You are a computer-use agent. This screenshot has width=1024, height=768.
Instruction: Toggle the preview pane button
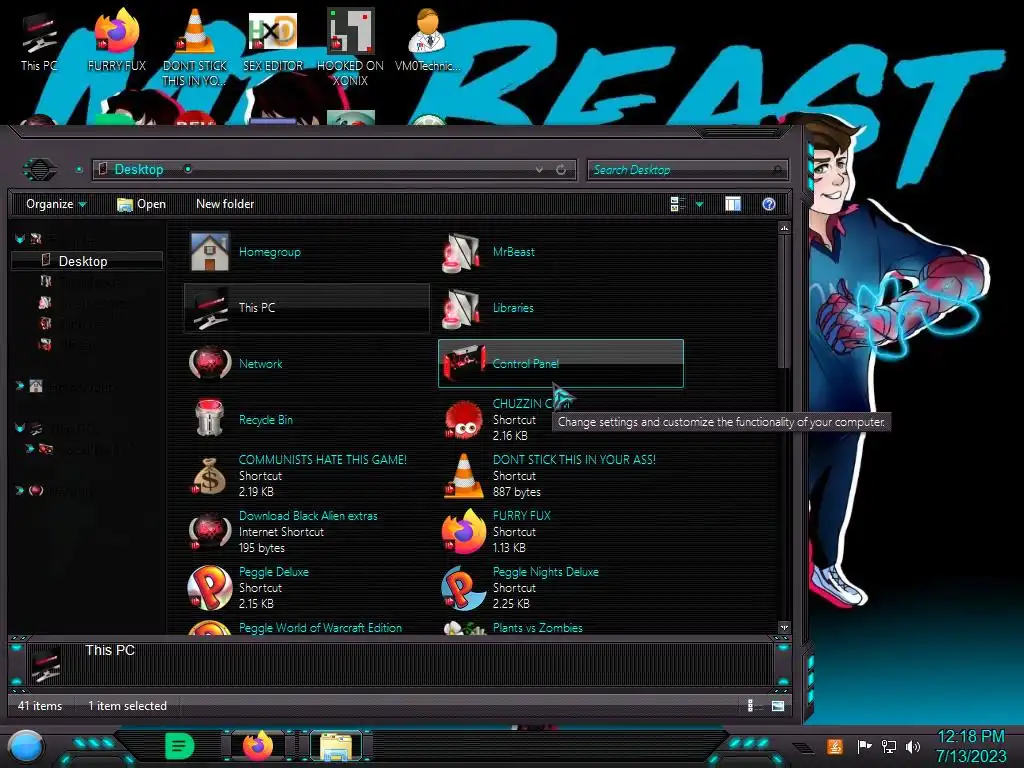[x=733, y=204]
